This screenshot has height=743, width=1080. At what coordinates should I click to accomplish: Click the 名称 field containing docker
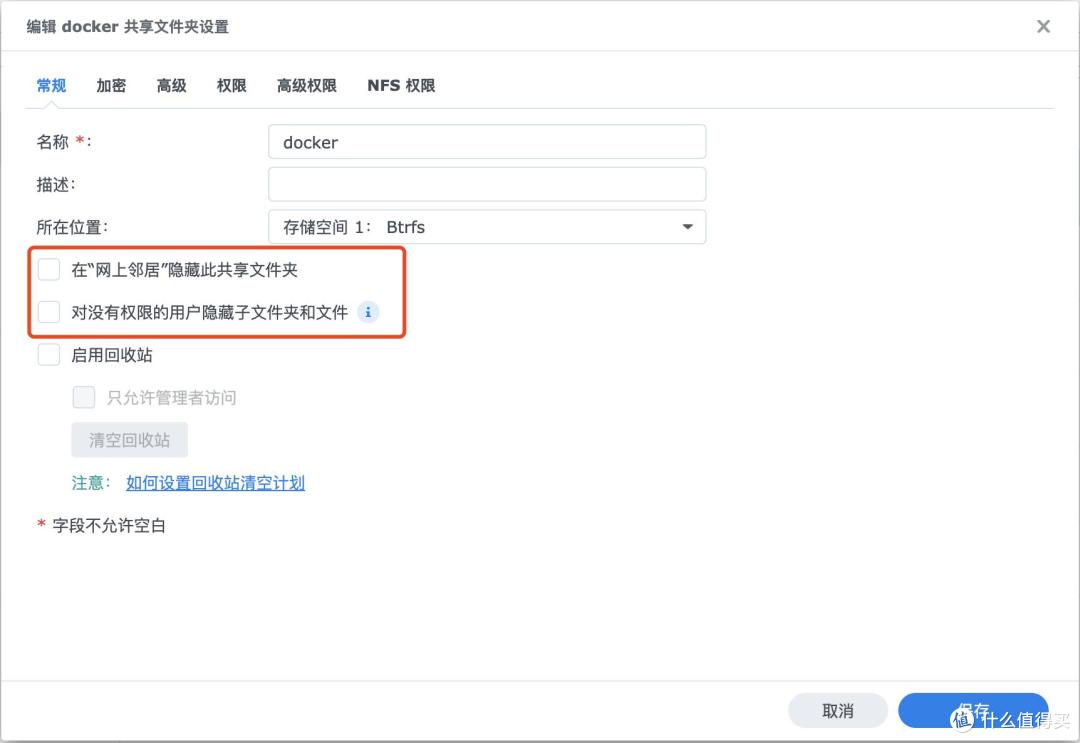(487, 142)
